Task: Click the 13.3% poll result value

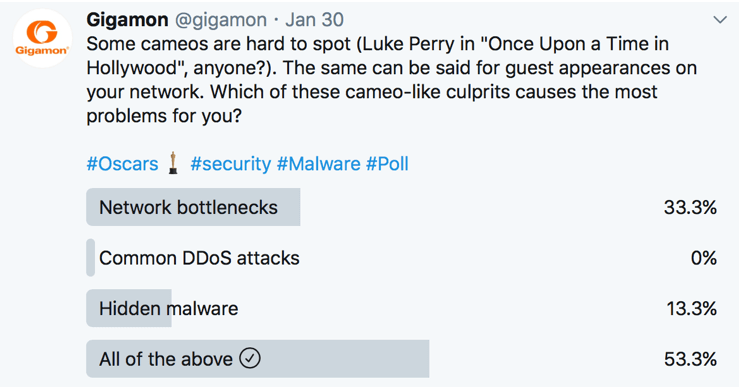Action: pos(691,309)
